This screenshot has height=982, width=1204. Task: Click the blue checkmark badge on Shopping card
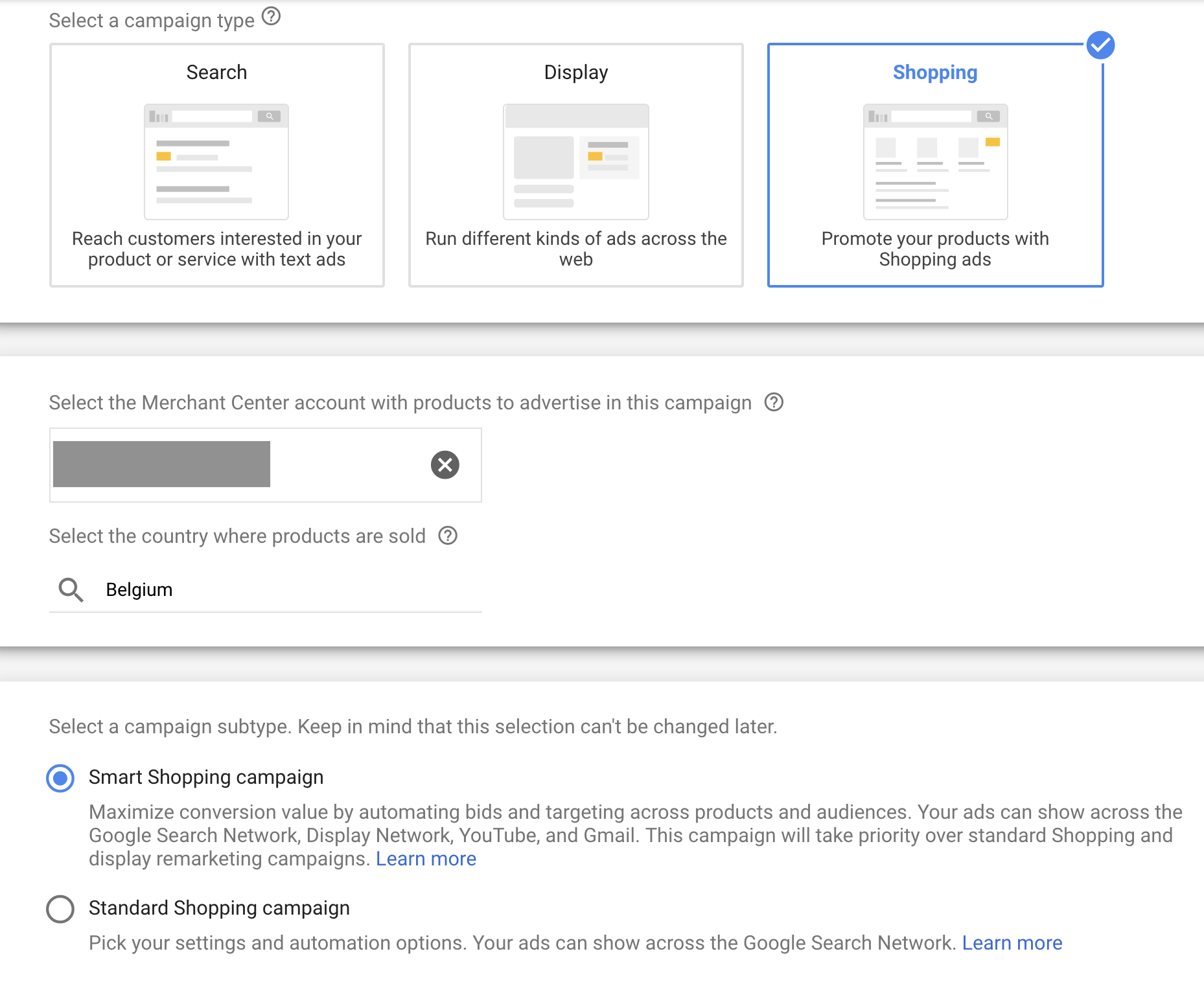coord(1100,45)
